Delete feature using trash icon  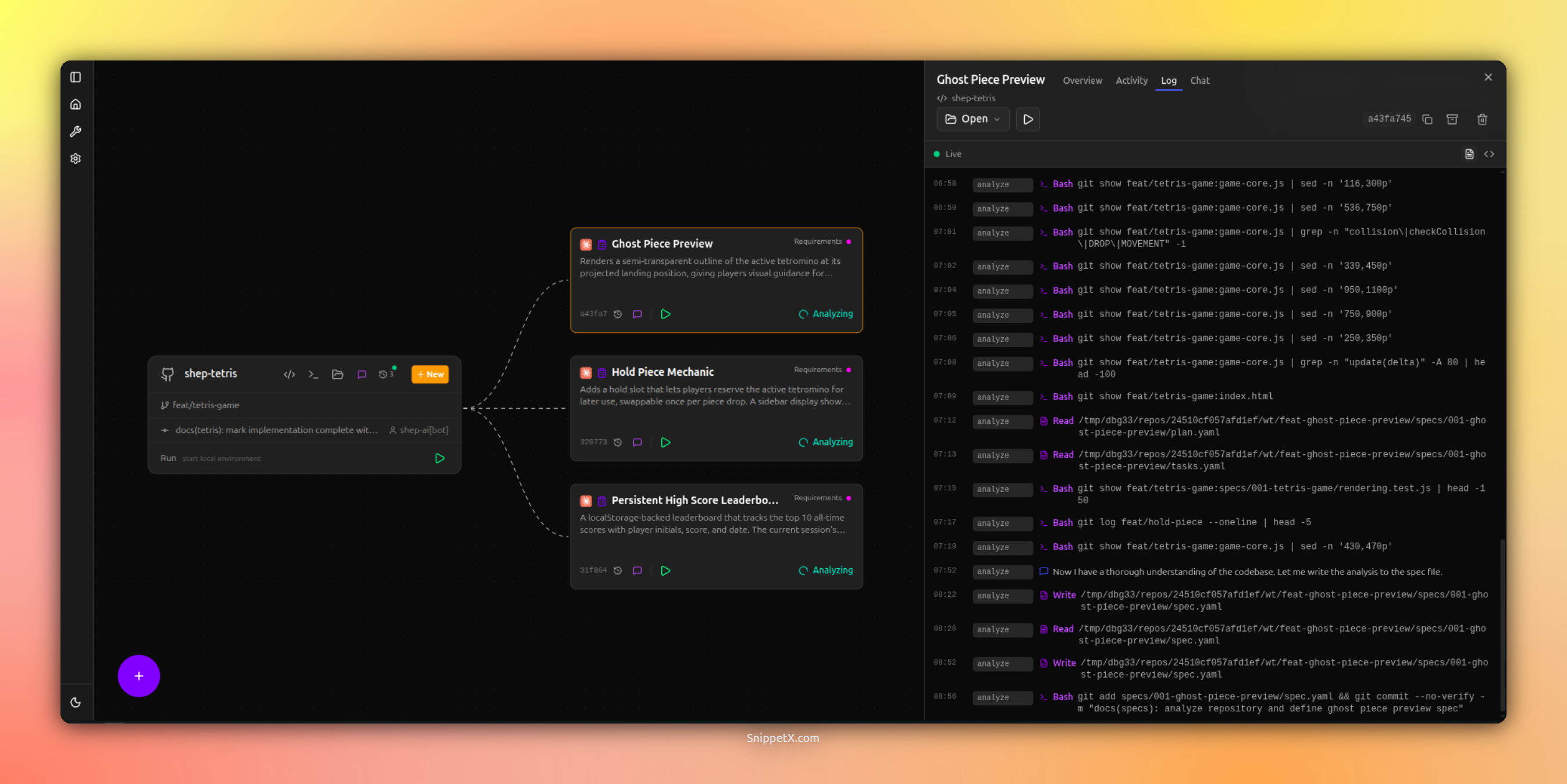point(1482,119)
